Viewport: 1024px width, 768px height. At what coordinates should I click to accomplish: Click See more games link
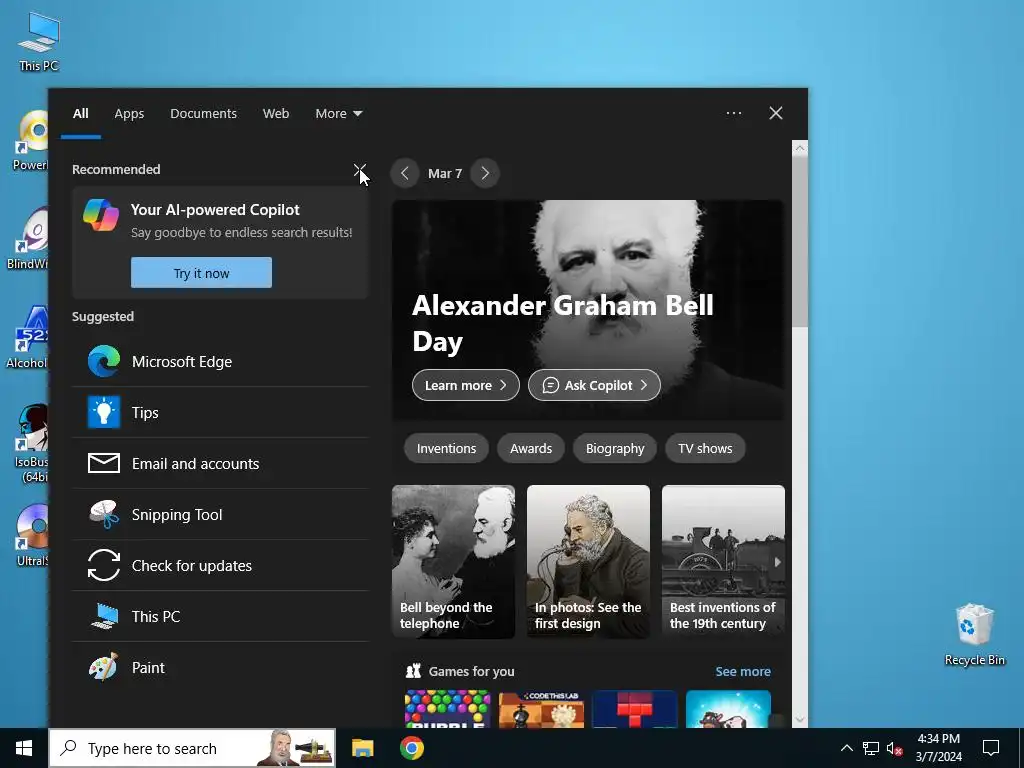(x=743, y=671)
